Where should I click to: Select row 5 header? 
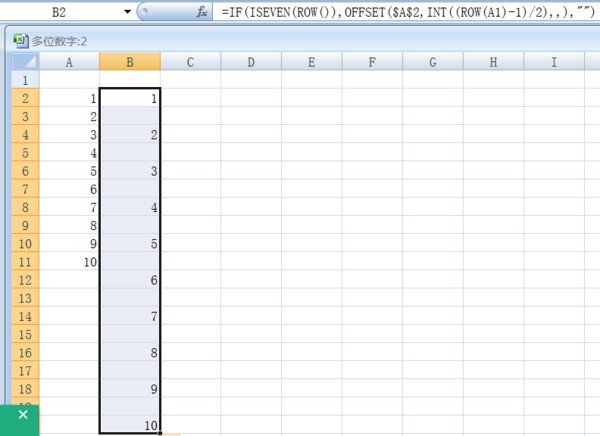click(x=25, y=152)
